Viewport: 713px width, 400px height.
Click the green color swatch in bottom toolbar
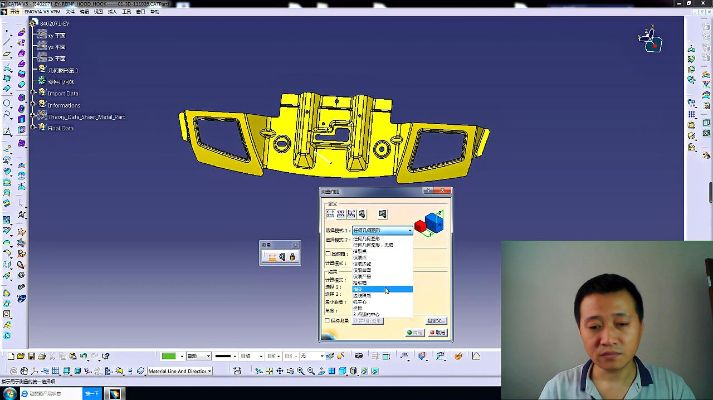pyautogui.click(x=168, y=356)
